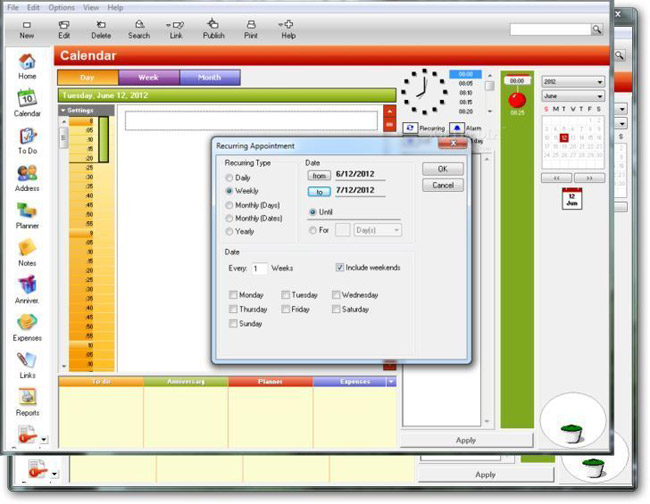The width and height of the screenshot is (650, 504).
Task: Open the Planner sidebar icon
Action: 27,214
